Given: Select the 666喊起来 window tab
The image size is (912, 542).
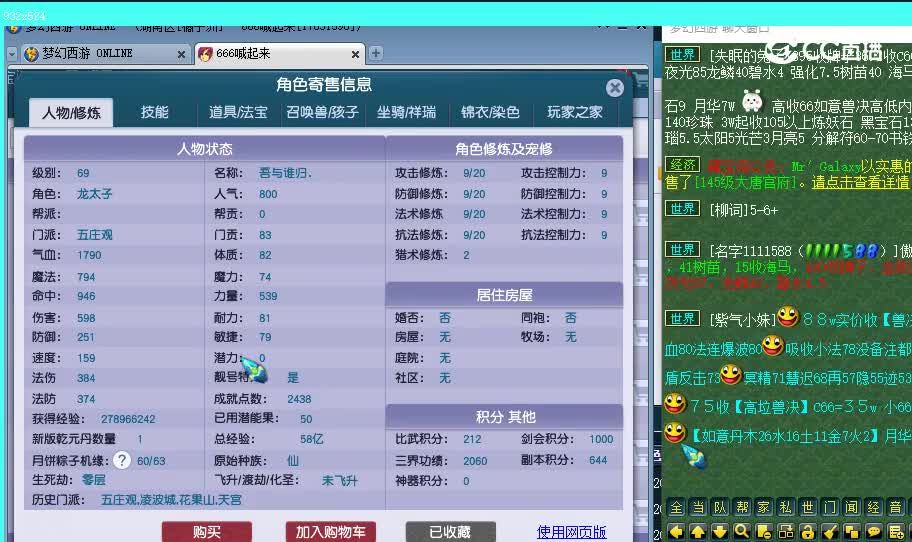Looking at the screenshot, I should click(279, 54).
